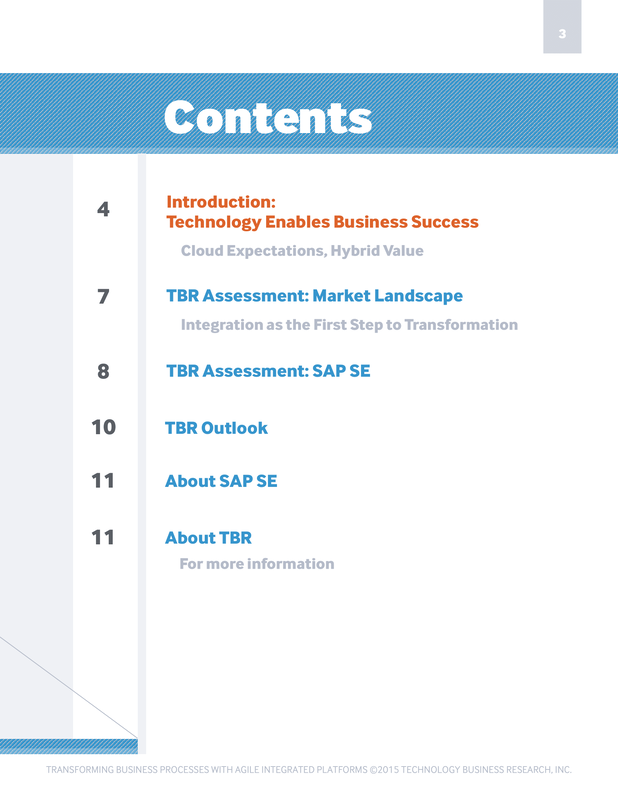Select page number 8 beside SAP SE assessment
The width and height of the screenshot is (618, 800).
(102, 371)
